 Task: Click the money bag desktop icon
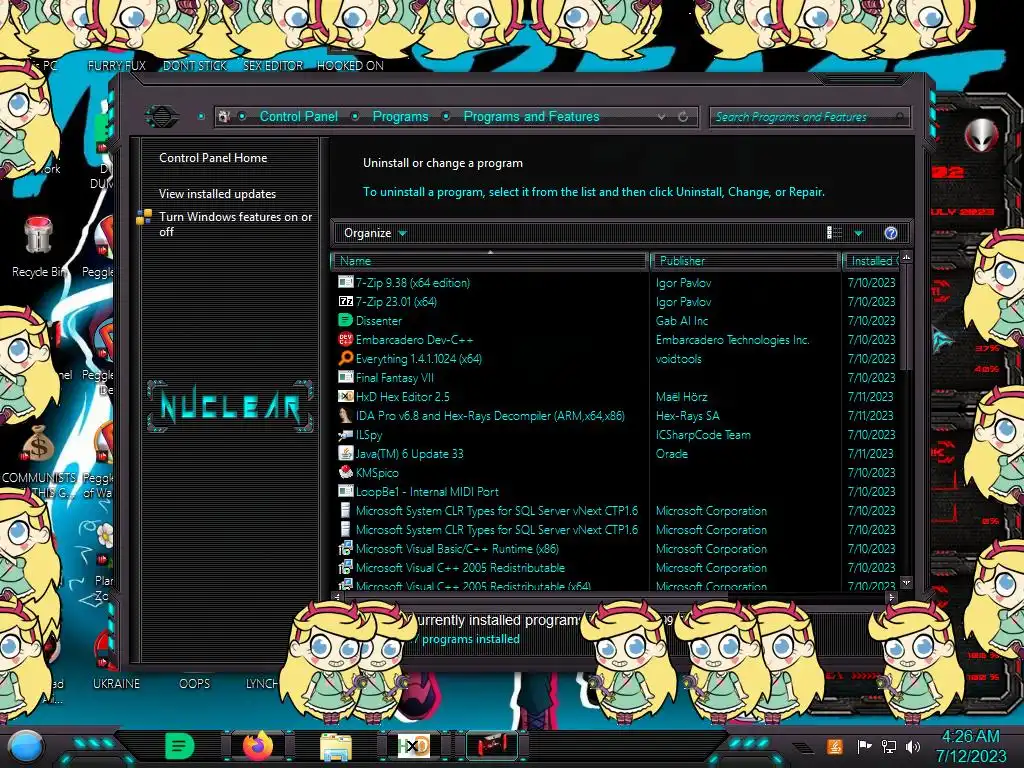click(38, 444)
